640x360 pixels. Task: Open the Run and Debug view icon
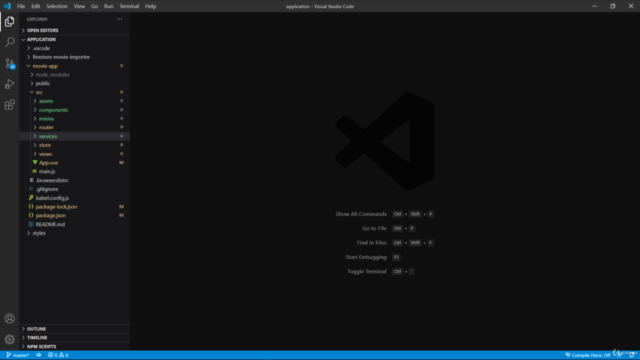(x=9, y=84)
